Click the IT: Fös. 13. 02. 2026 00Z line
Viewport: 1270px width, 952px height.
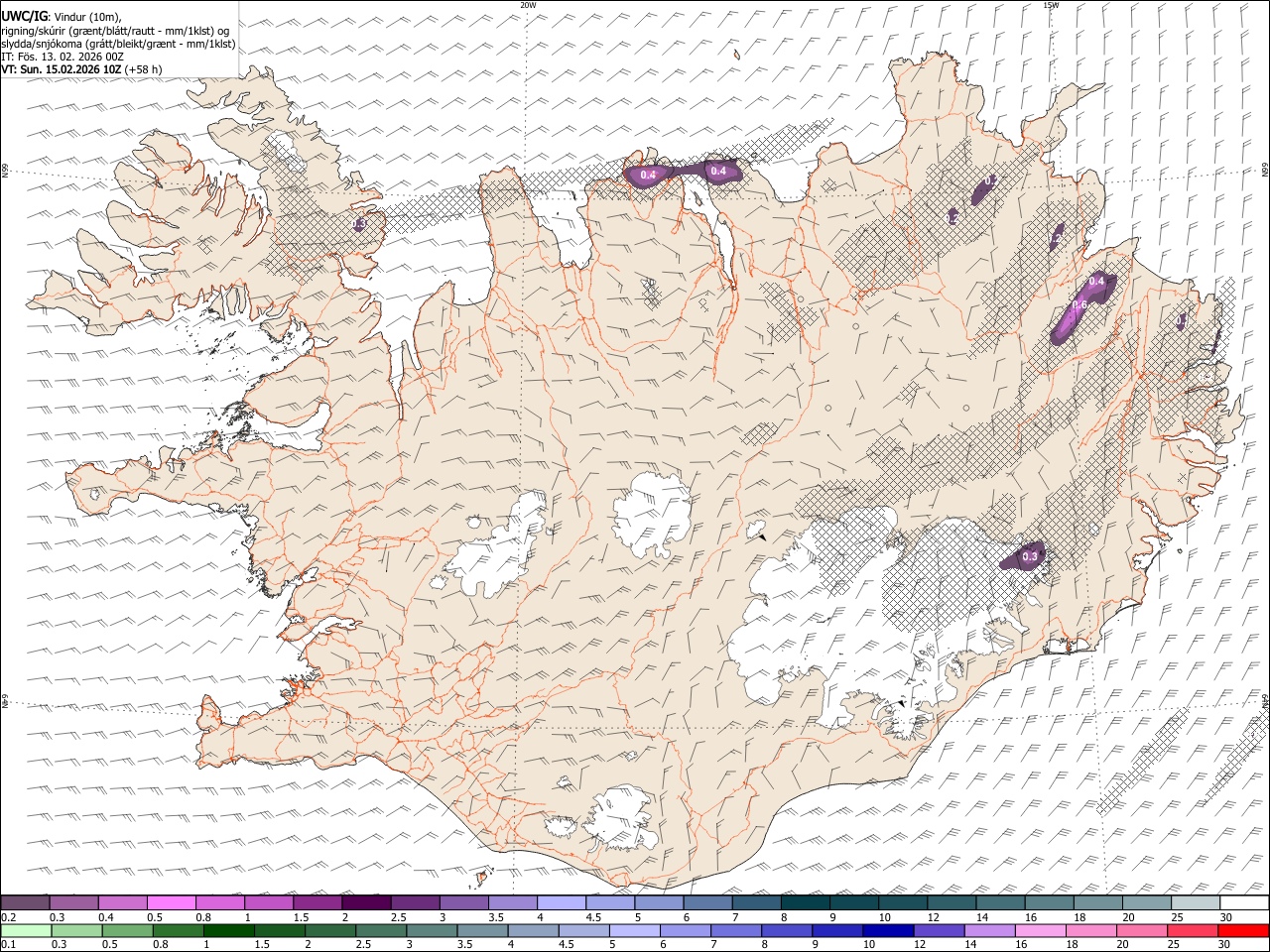(63, 57)
